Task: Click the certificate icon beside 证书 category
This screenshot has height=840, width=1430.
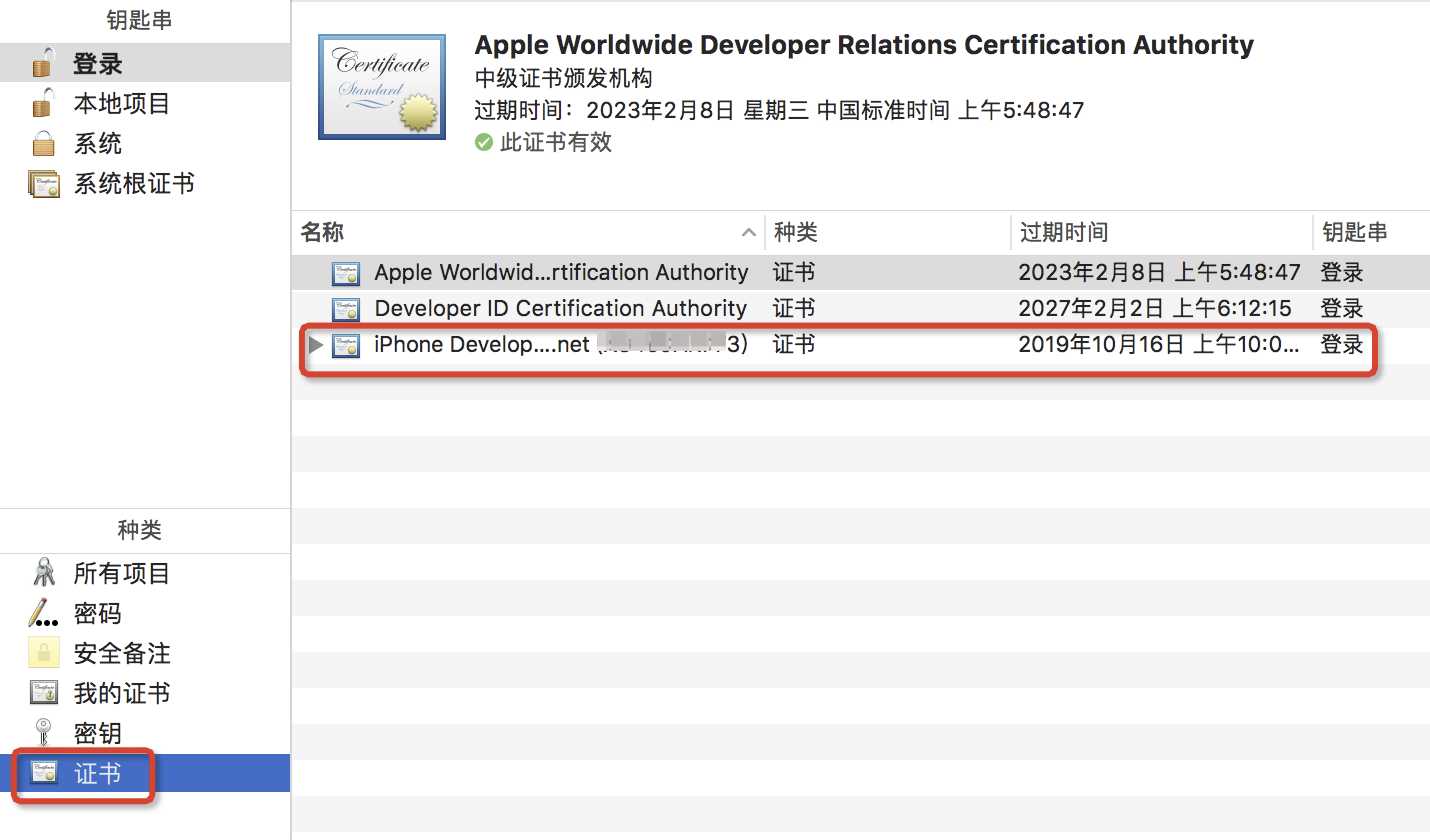Action: 43,774
